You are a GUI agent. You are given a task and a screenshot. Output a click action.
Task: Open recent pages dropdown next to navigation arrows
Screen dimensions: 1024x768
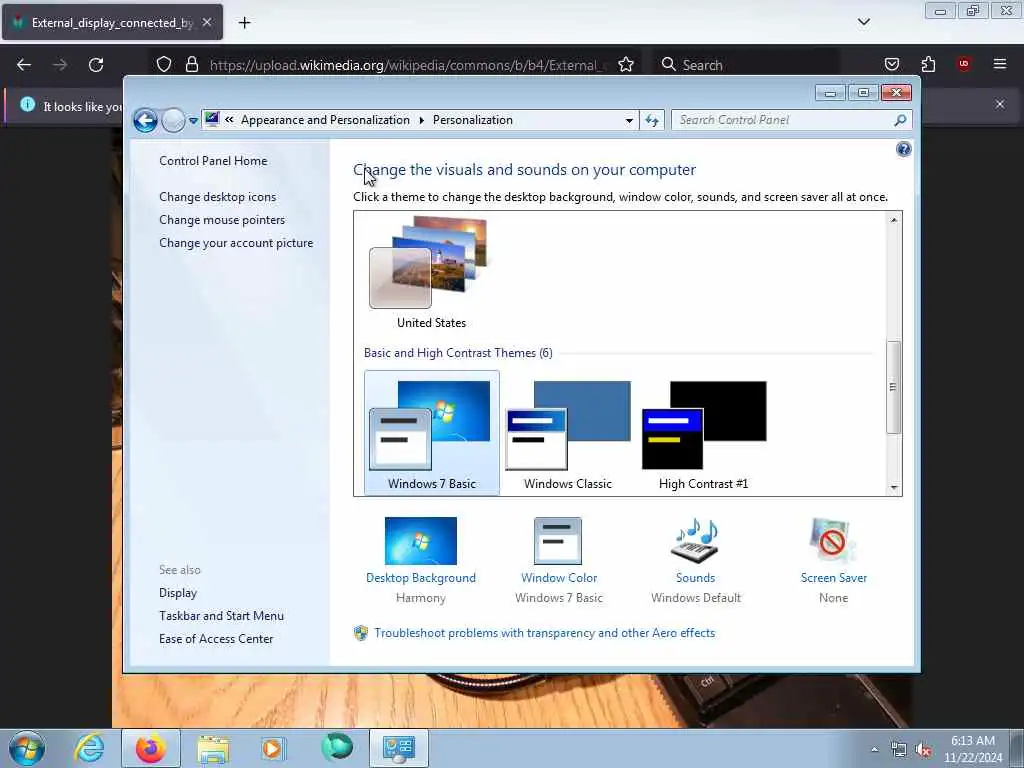tap(193, 121)
